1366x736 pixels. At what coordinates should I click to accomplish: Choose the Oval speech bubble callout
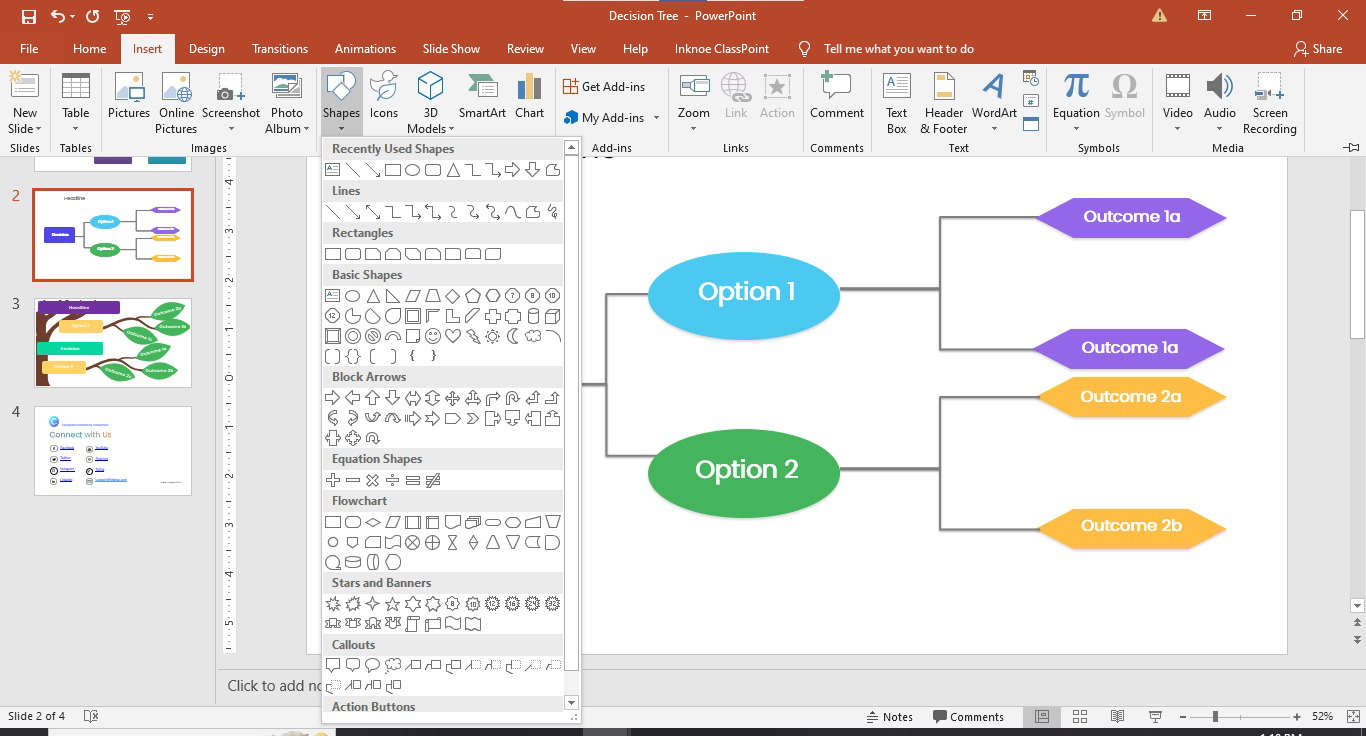(x=373, y=665)
